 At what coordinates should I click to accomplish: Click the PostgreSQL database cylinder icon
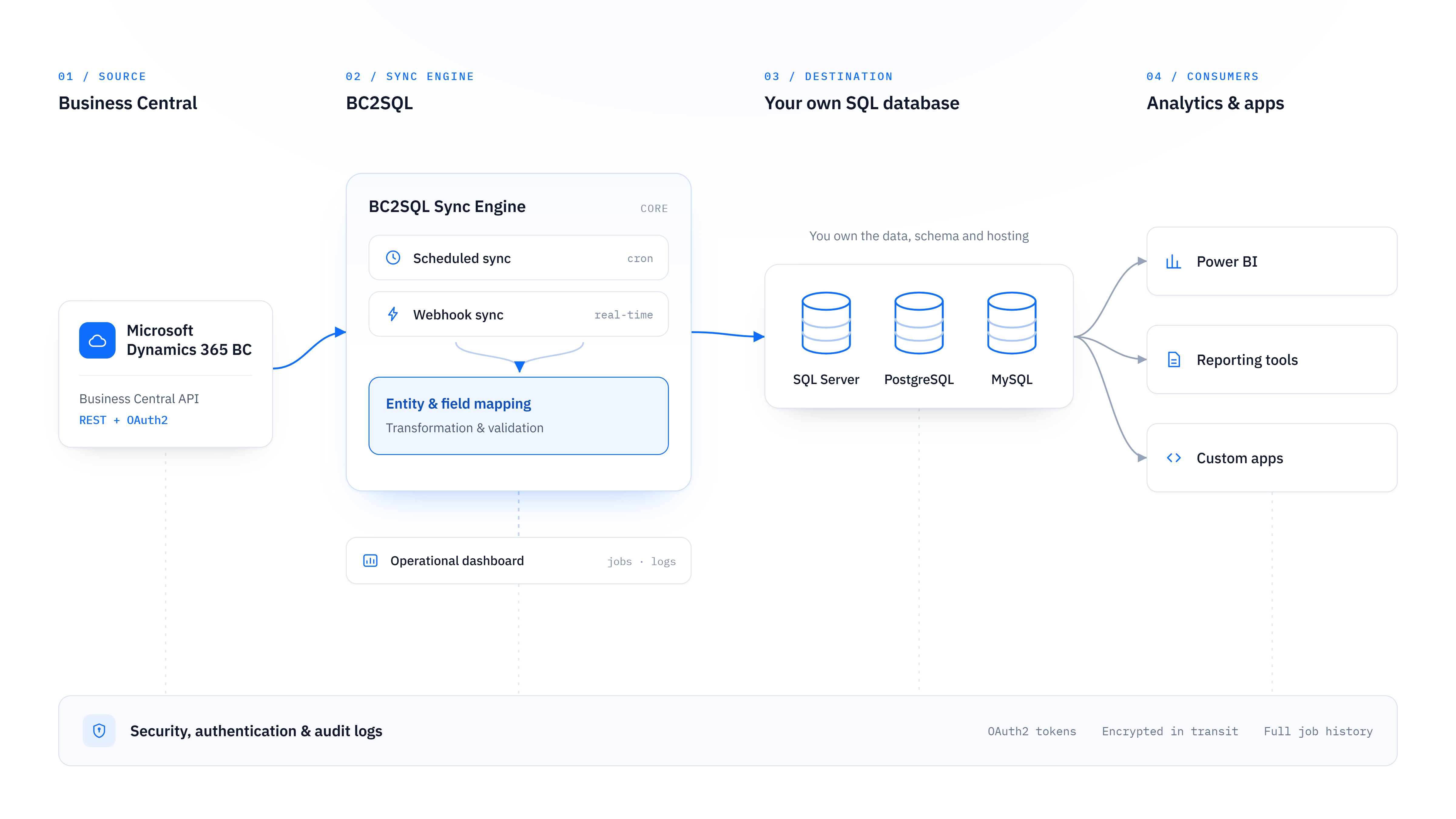(918, 323)
